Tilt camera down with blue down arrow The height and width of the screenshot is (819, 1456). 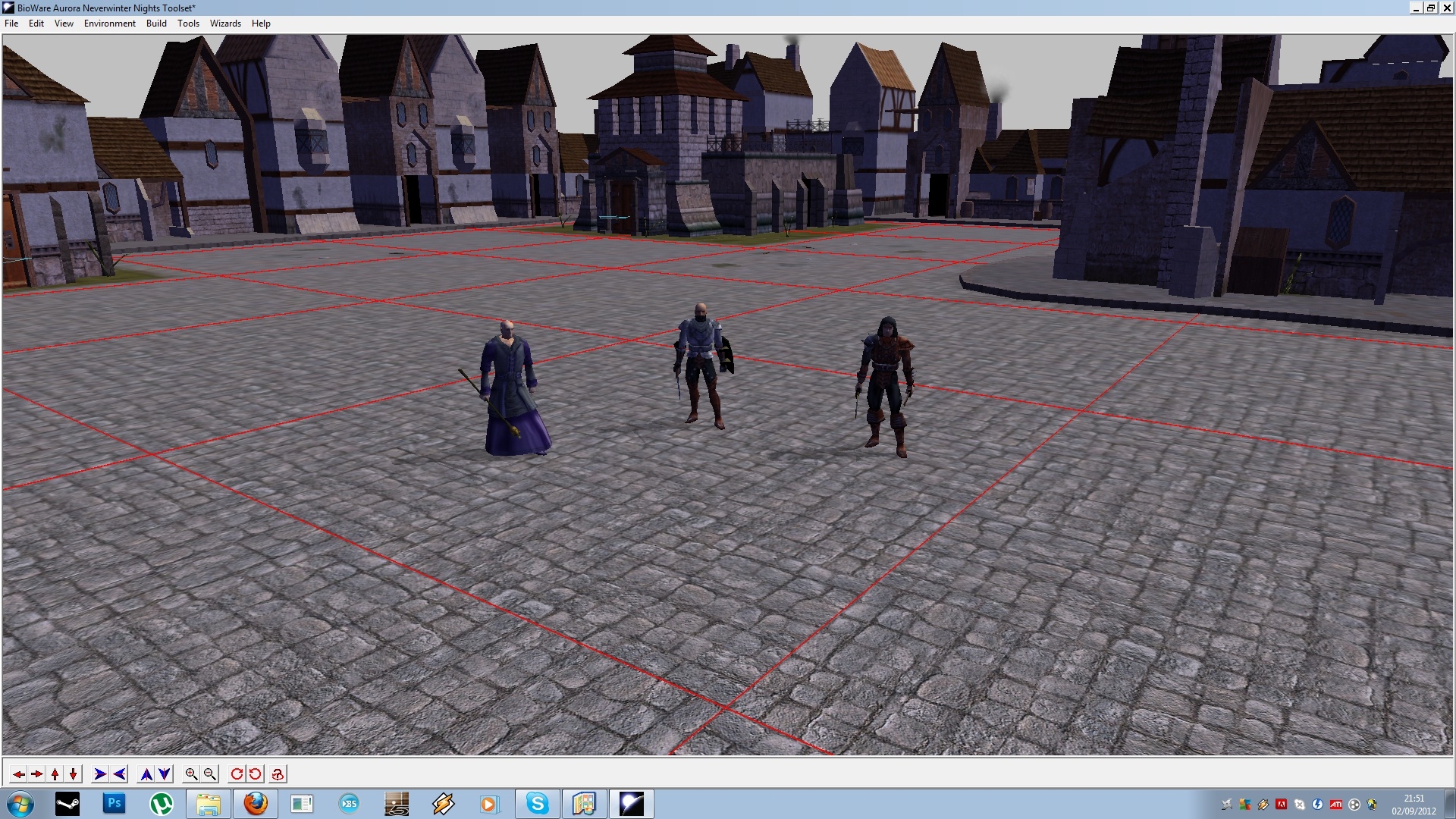click(x=165, y=774)
